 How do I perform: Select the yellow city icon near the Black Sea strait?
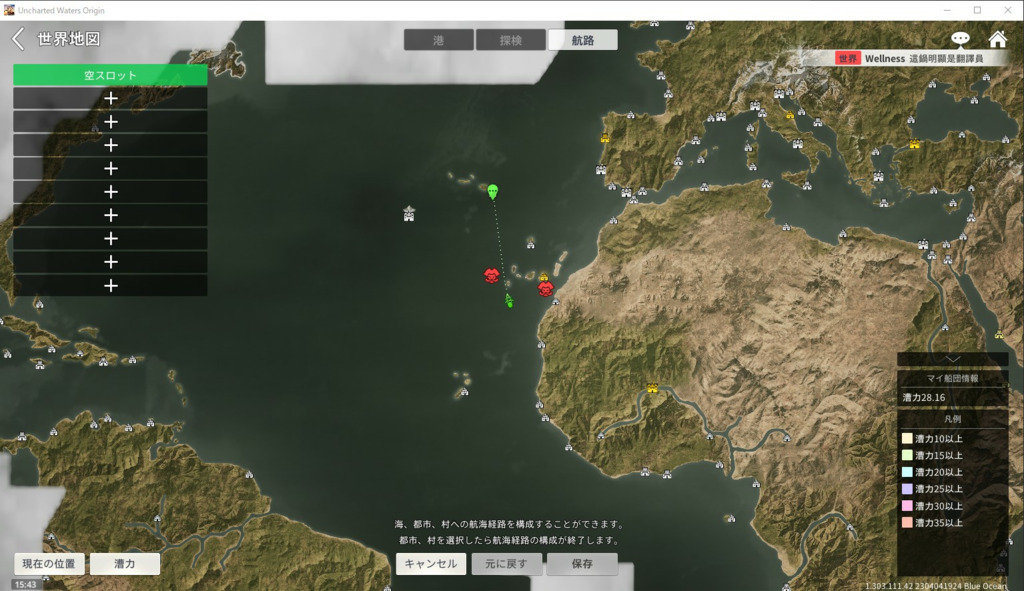(x=914, y=144)
